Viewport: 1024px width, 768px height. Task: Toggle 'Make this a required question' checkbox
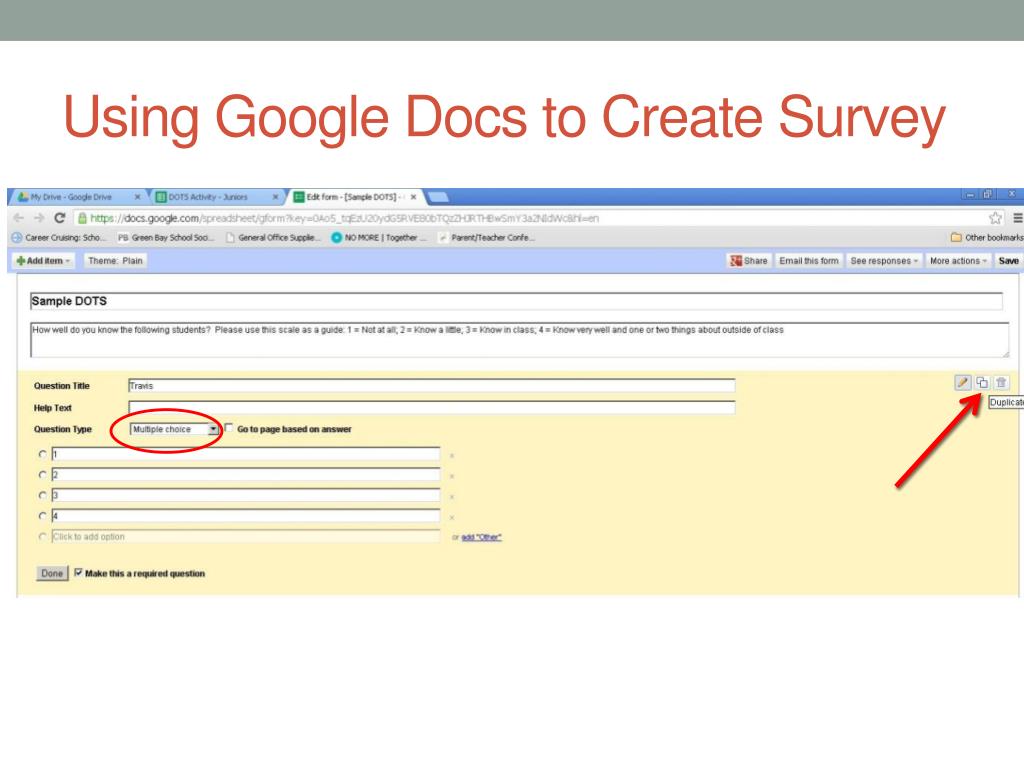tap(79, 573)
